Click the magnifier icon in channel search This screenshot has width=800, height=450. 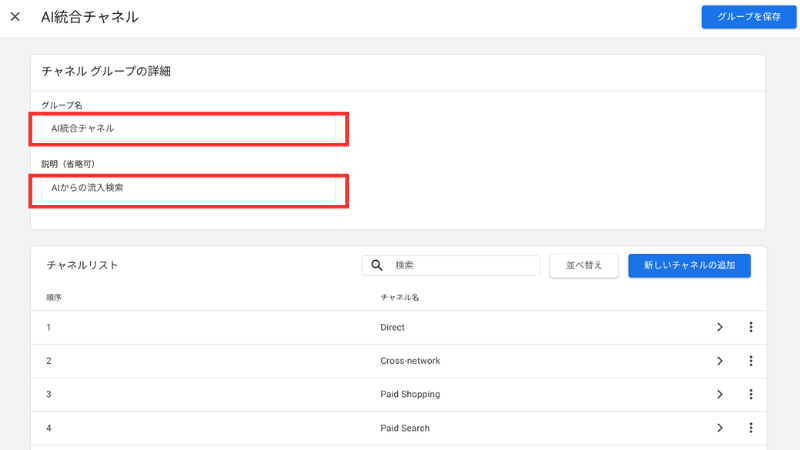pos(377,265)
